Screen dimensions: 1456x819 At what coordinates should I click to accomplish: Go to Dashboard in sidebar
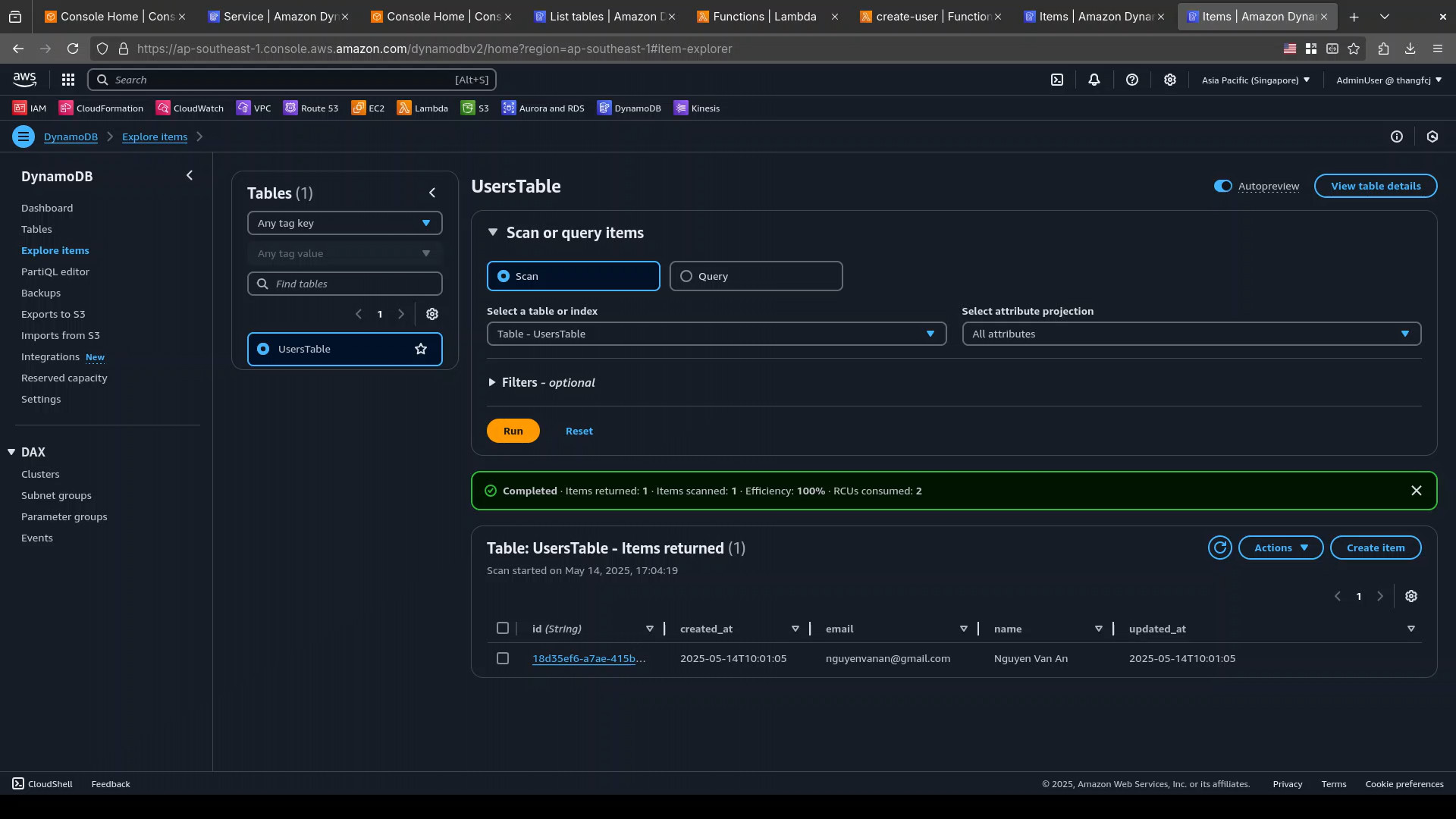(x=47, y=208)
